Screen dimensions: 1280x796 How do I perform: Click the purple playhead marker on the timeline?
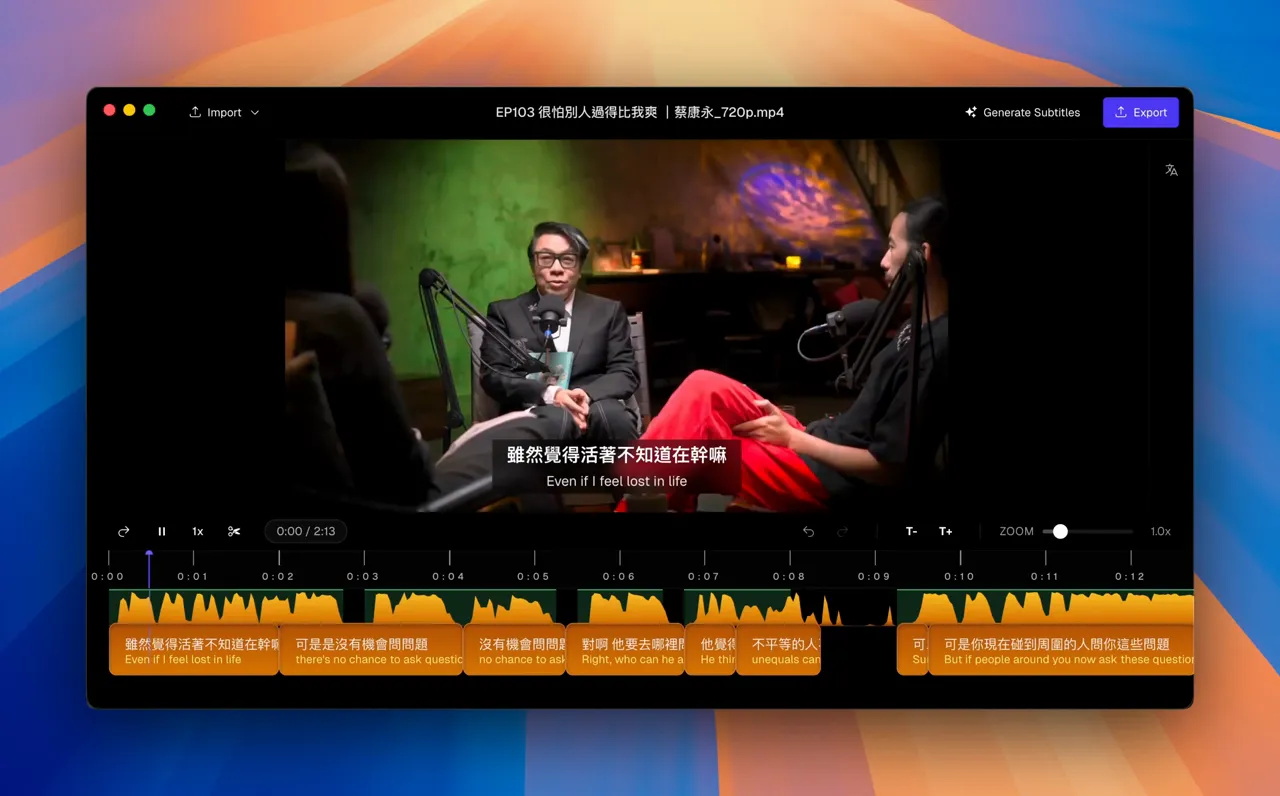click(x=149, y=553)
